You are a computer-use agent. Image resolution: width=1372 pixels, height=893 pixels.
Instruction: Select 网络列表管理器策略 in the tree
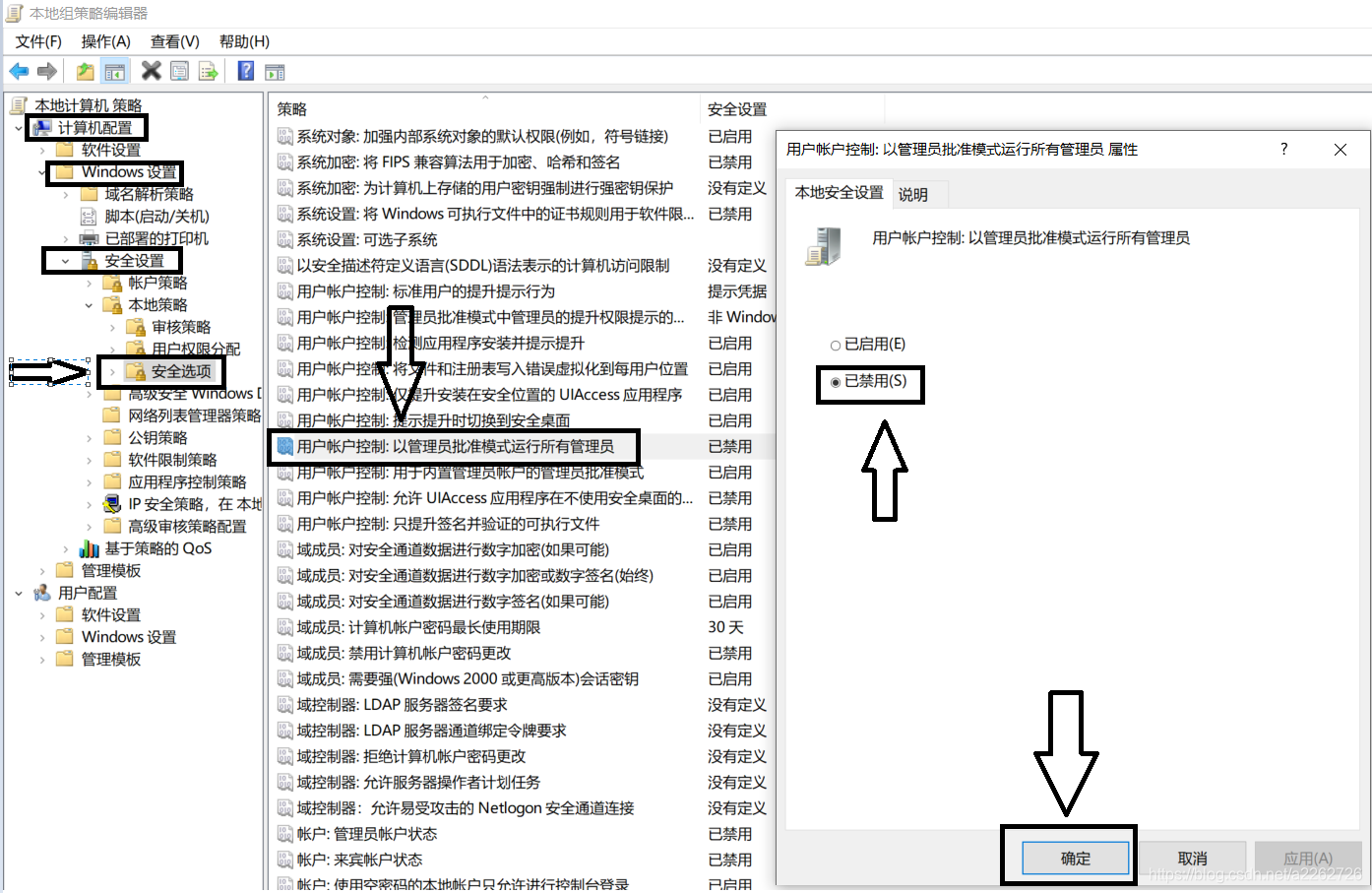point(195,415)
